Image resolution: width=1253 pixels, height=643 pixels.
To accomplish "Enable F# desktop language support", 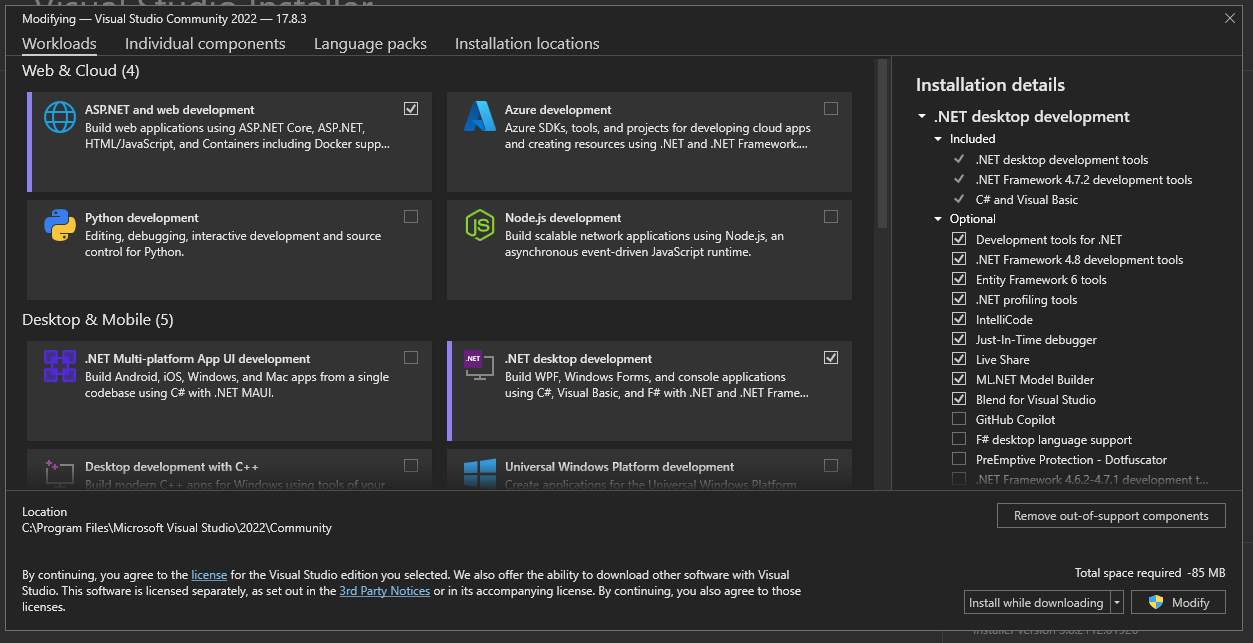I will tap(959, 439).
